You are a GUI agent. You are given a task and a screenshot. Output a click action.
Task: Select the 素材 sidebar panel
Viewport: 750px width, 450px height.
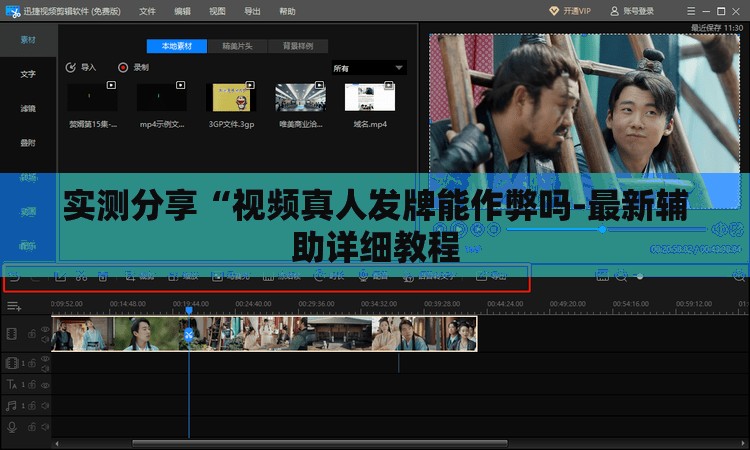(x=28, y=40)
